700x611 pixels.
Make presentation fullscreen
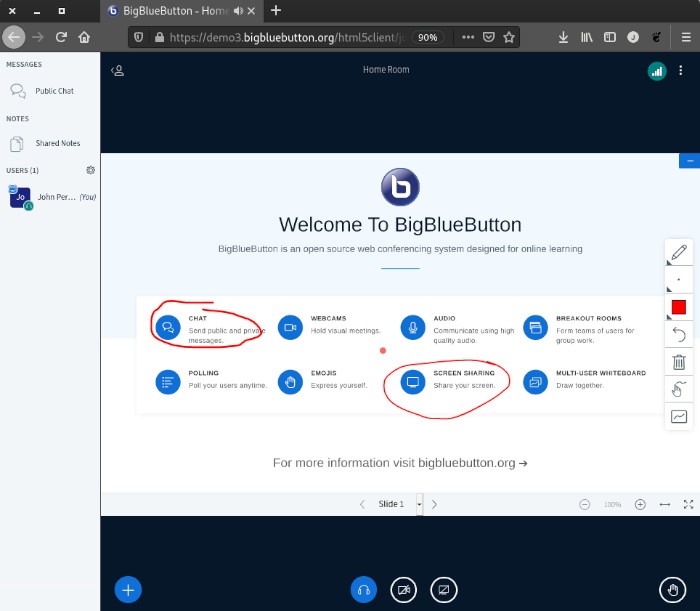coord(688,504)
